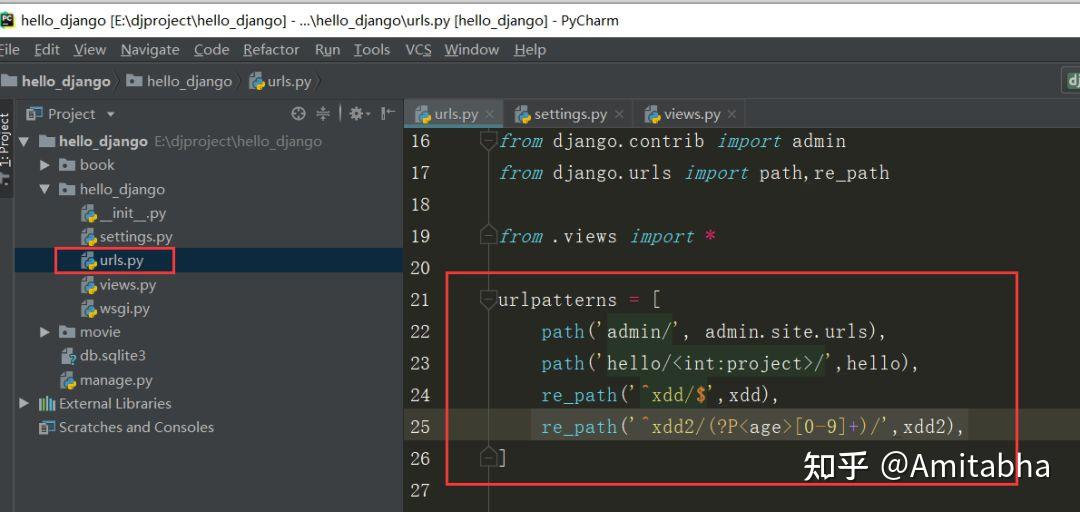Image resolution: width=1080 pixels, height=512 pixels.
Task: Fold urlpatterns list at line 21
Action: tap(488, 300)
